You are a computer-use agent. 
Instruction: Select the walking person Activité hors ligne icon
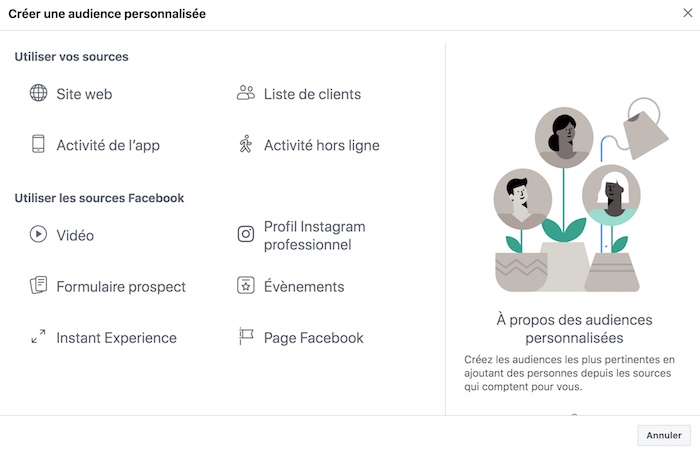[246, 144]
